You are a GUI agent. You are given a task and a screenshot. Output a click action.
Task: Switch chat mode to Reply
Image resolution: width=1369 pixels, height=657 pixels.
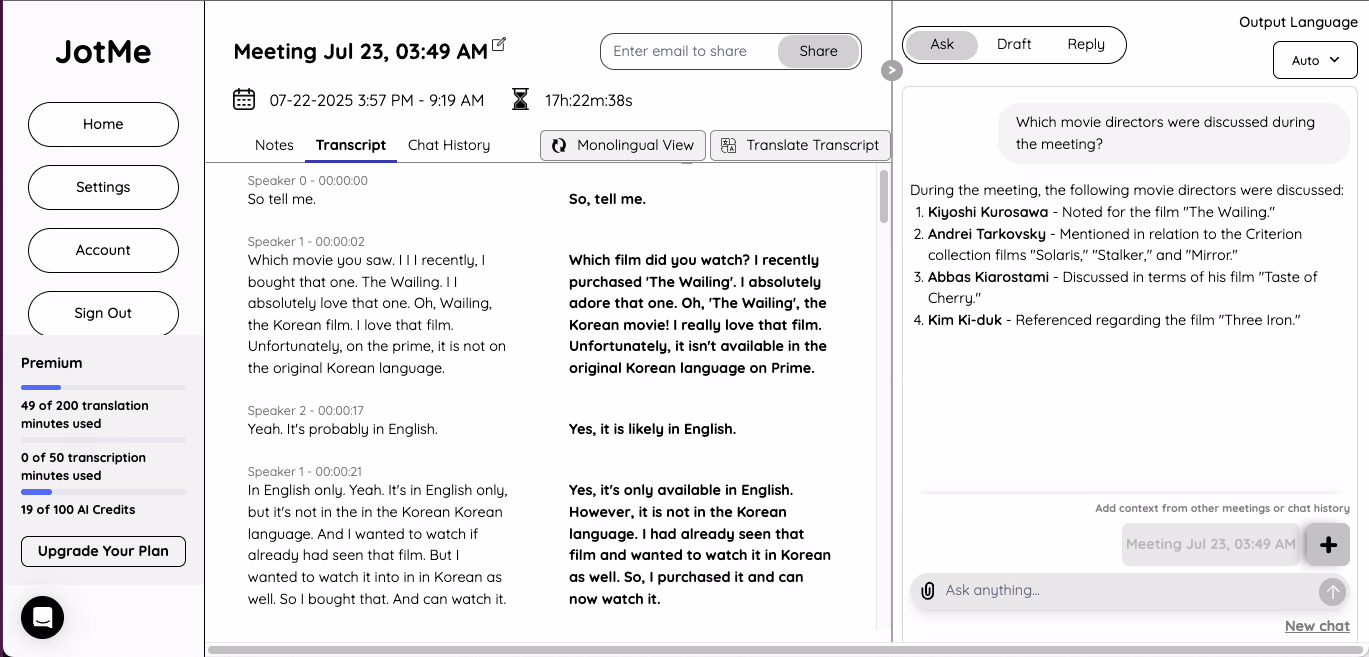tap(1086, 45)
